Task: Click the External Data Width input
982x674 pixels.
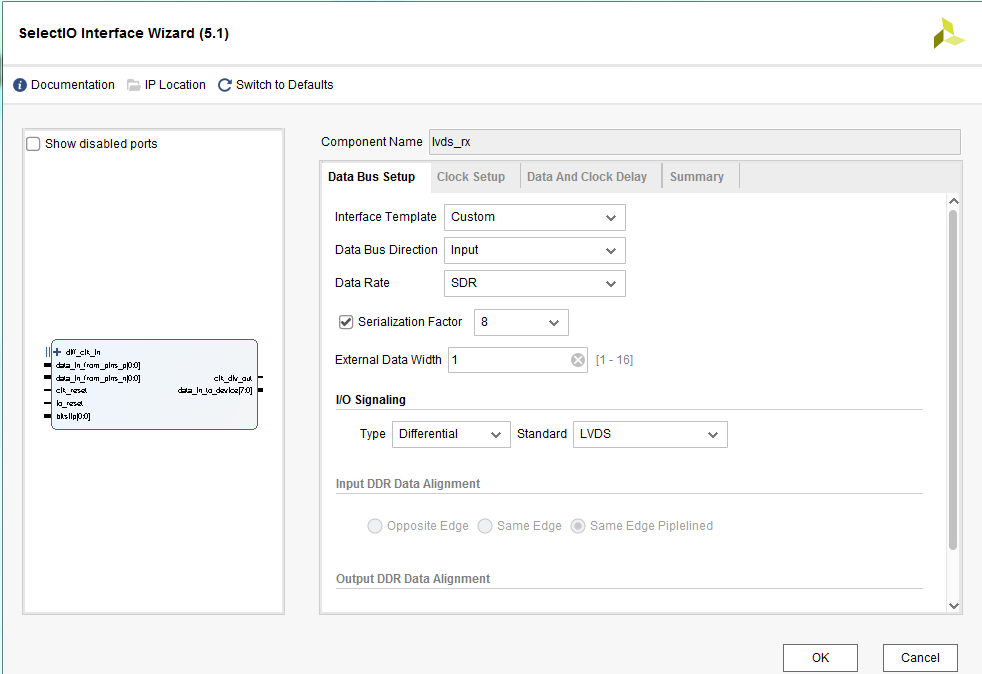Action: pos(517,360)
